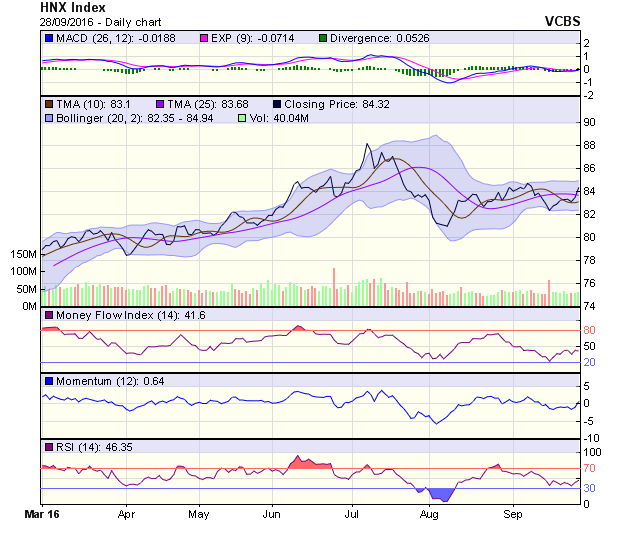Click the black Closing Price legend swatch

tap(276, 103)
